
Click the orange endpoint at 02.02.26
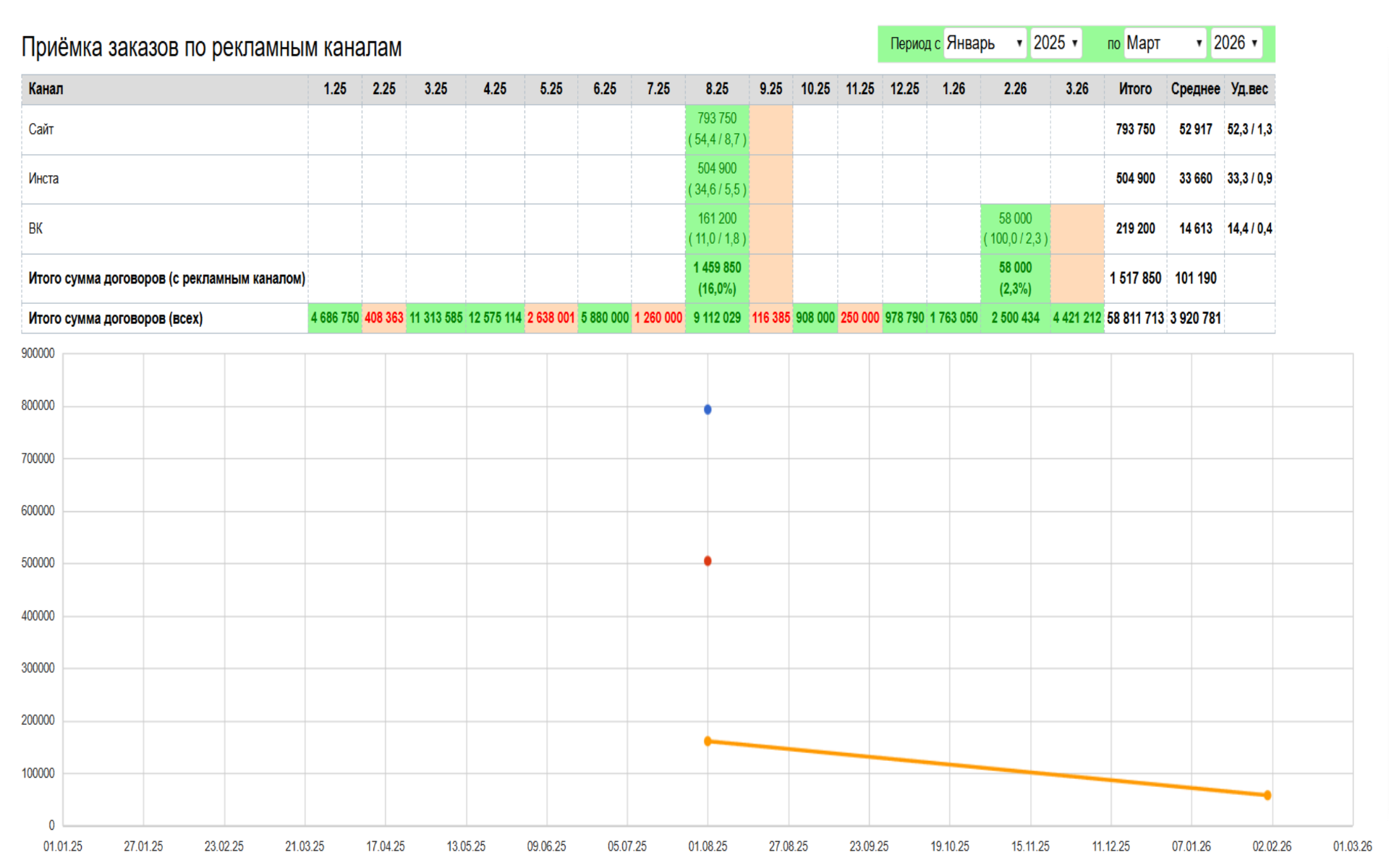(1267, 795)
